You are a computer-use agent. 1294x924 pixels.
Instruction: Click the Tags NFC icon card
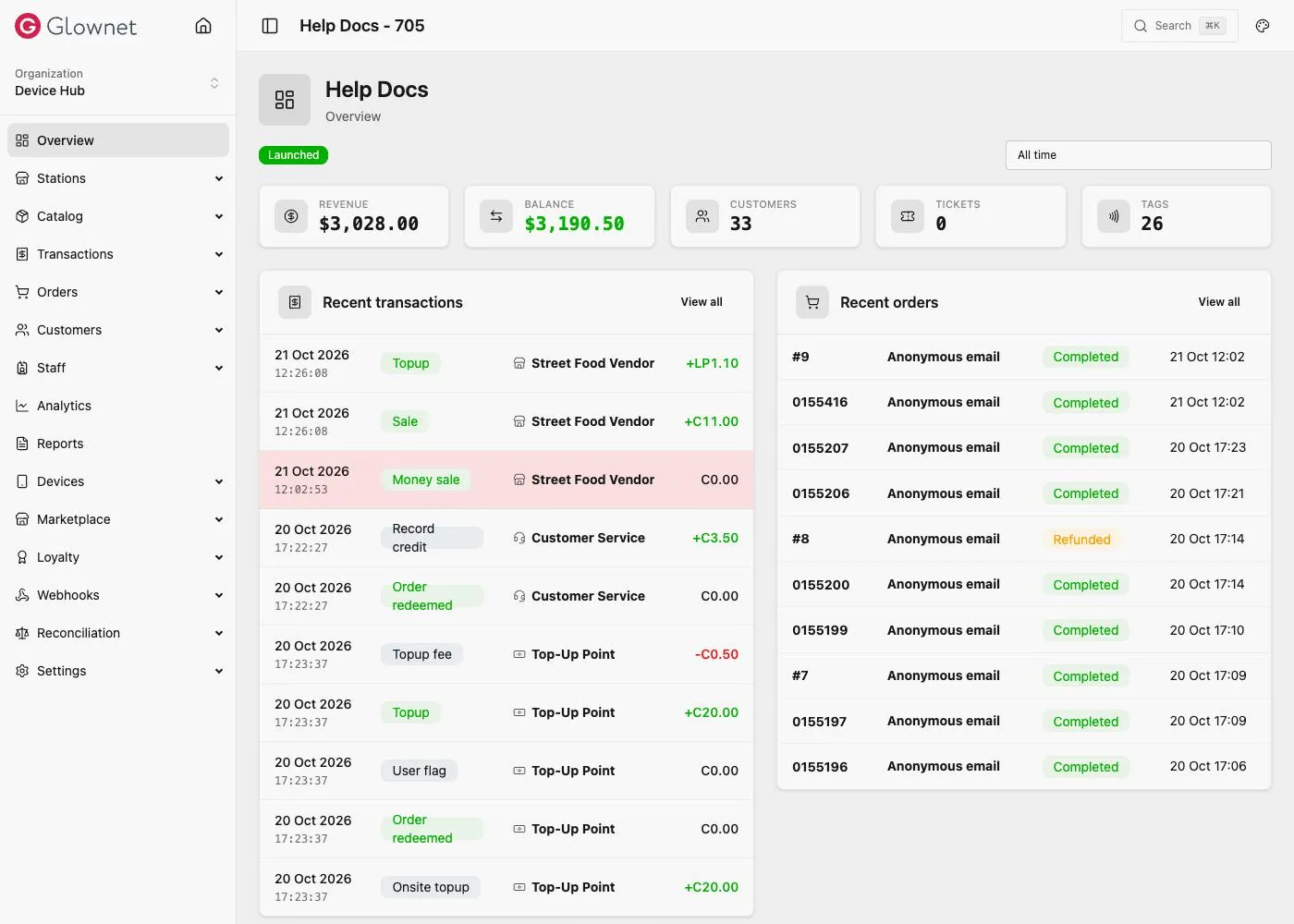coord(1114,216)
